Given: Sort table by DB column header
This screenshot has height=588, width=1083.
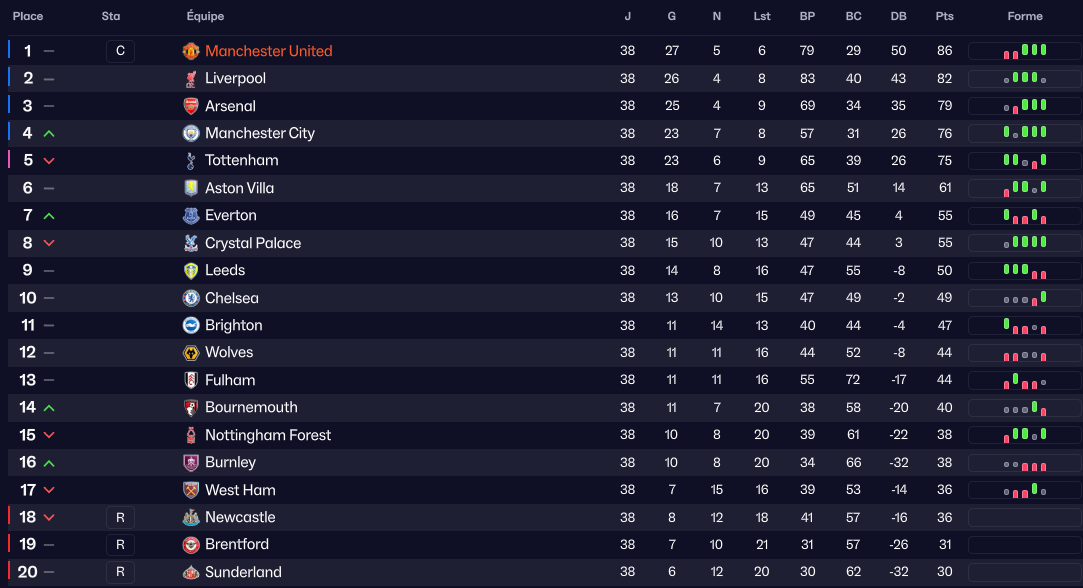Looking at the screenshot, I should (x=898, y=17).
